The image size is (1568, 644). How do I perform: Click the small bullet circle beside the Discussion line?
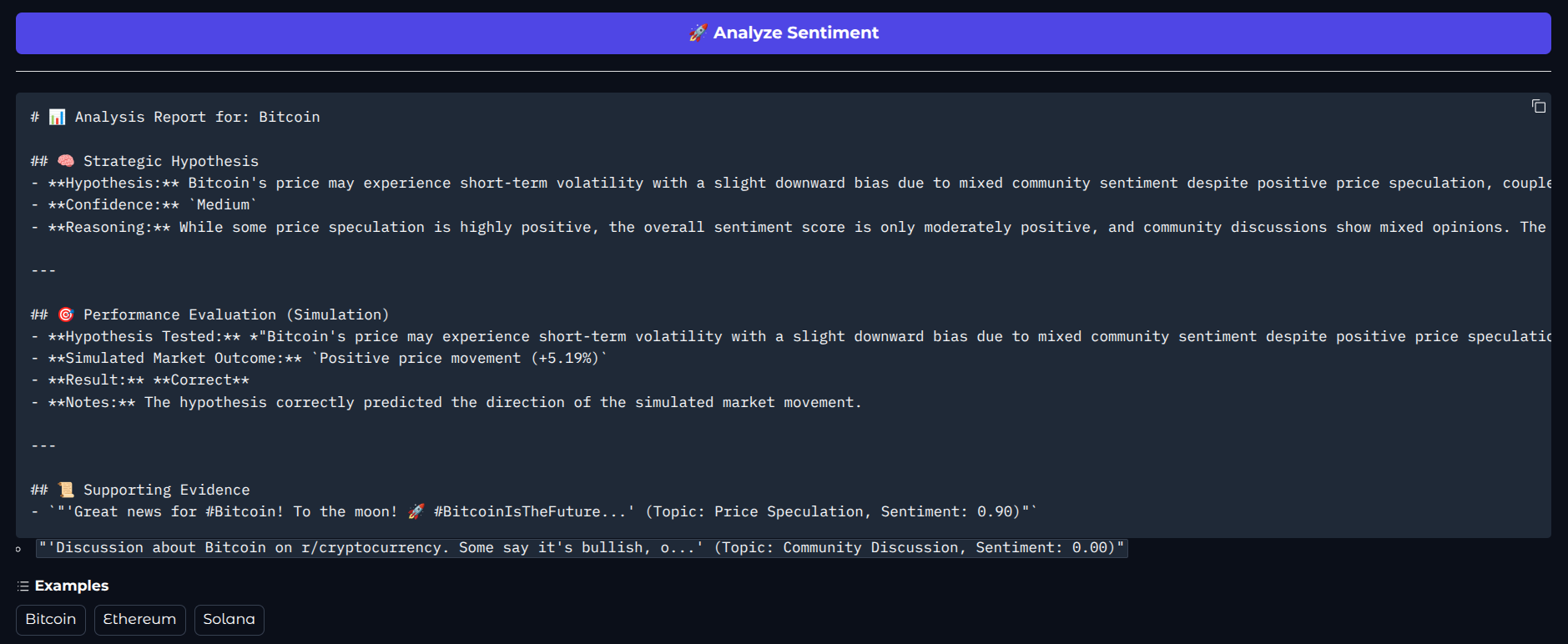[18, 550]
